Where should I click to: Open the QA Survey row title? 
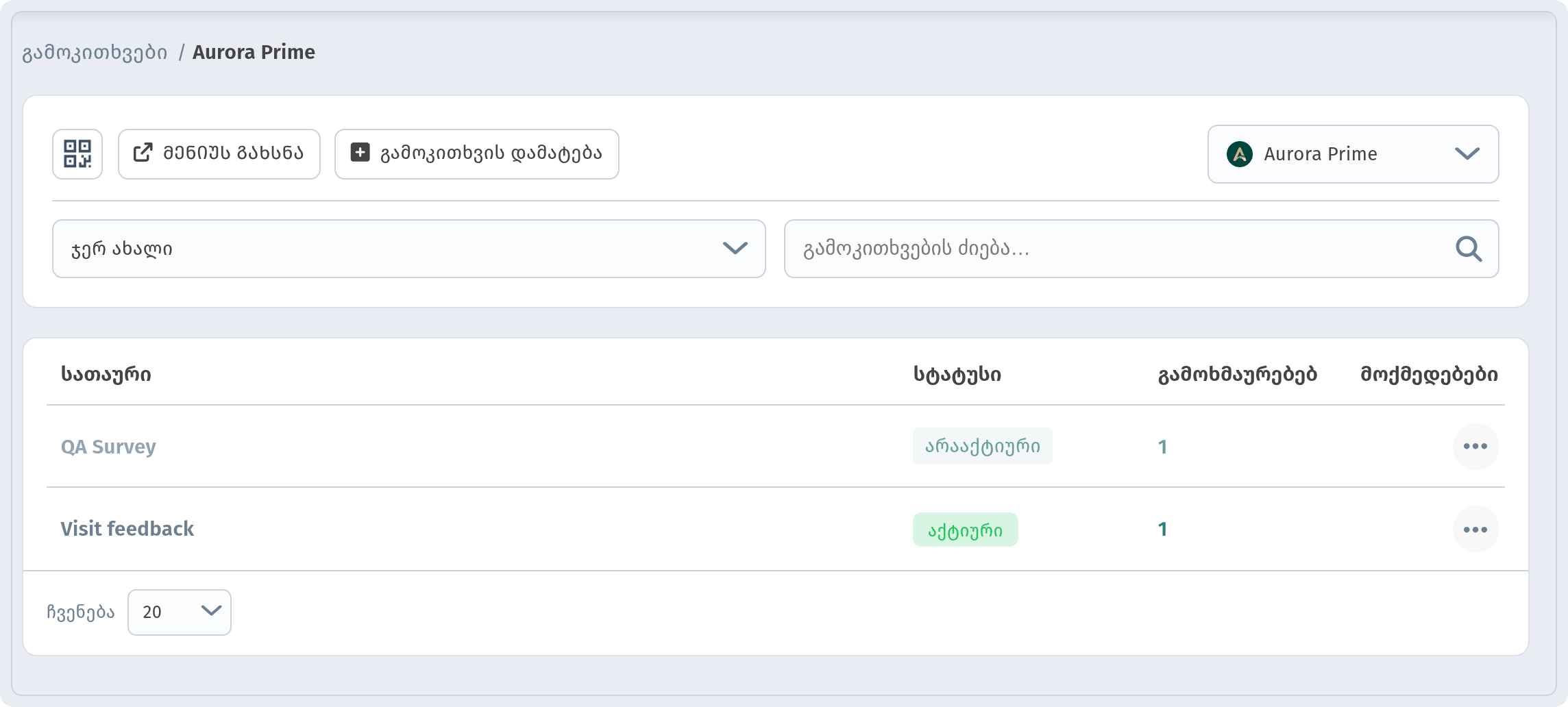point(108,447)
